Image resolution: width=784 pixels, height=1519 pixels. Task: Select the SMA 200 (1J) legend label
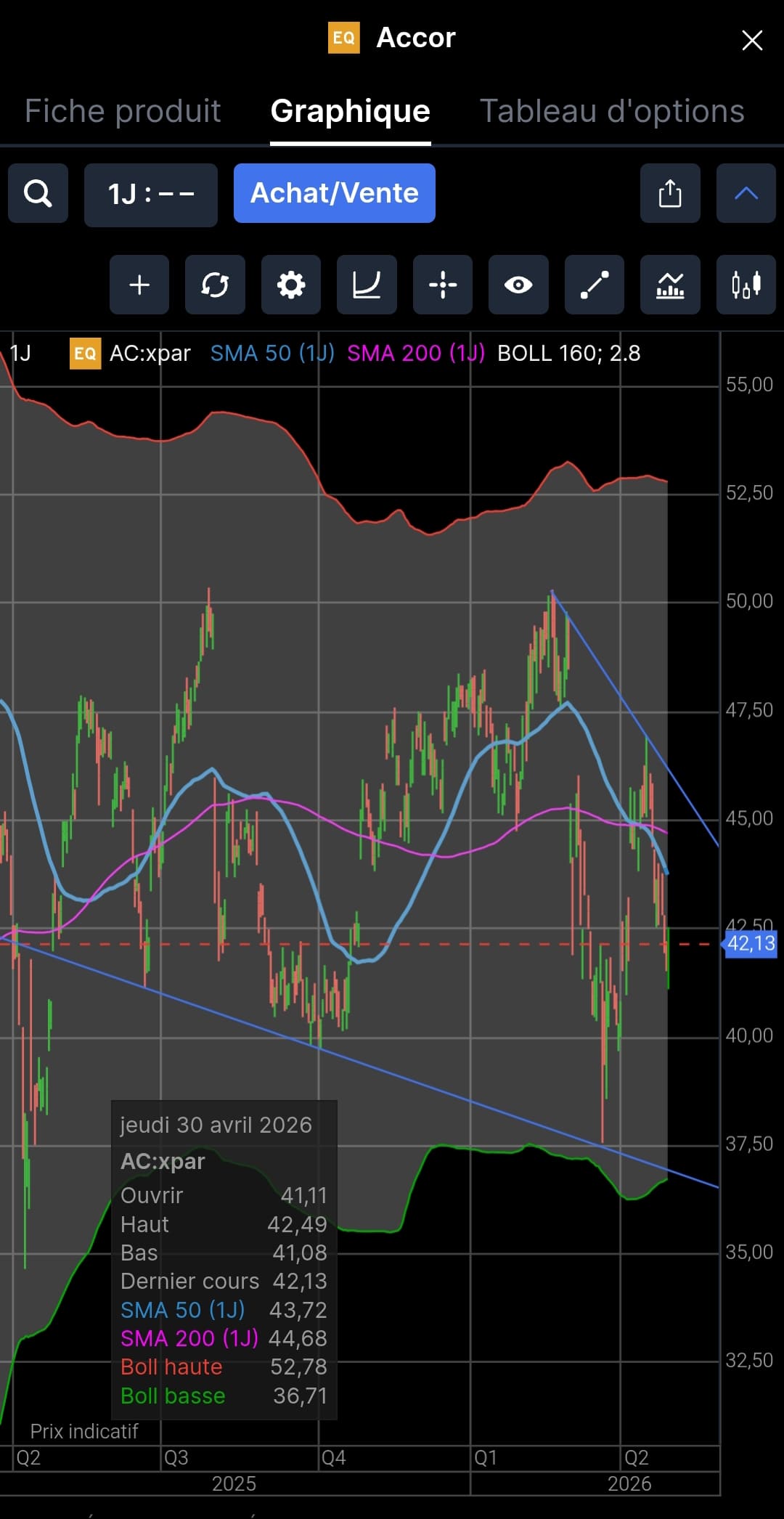[416, 354]
